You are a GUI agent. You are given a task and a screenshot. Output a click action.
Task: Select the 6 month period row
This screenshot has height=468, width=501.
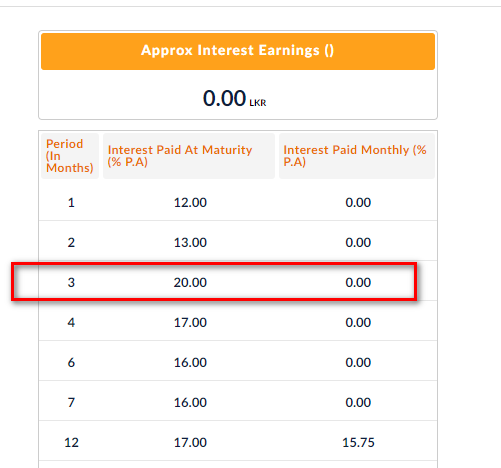[x=238, y=362]
